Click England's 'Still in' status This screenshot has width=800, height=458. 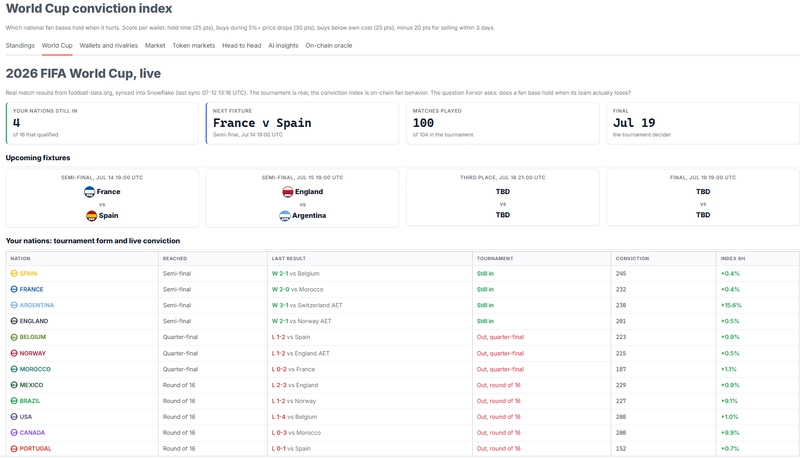485,321
